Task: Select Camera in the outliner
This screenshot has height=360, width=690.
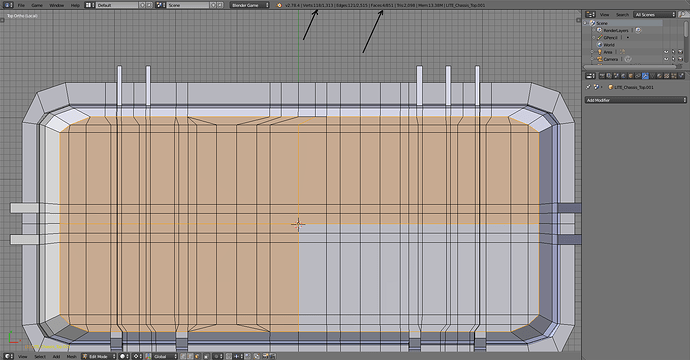Action: coord(611,59)
